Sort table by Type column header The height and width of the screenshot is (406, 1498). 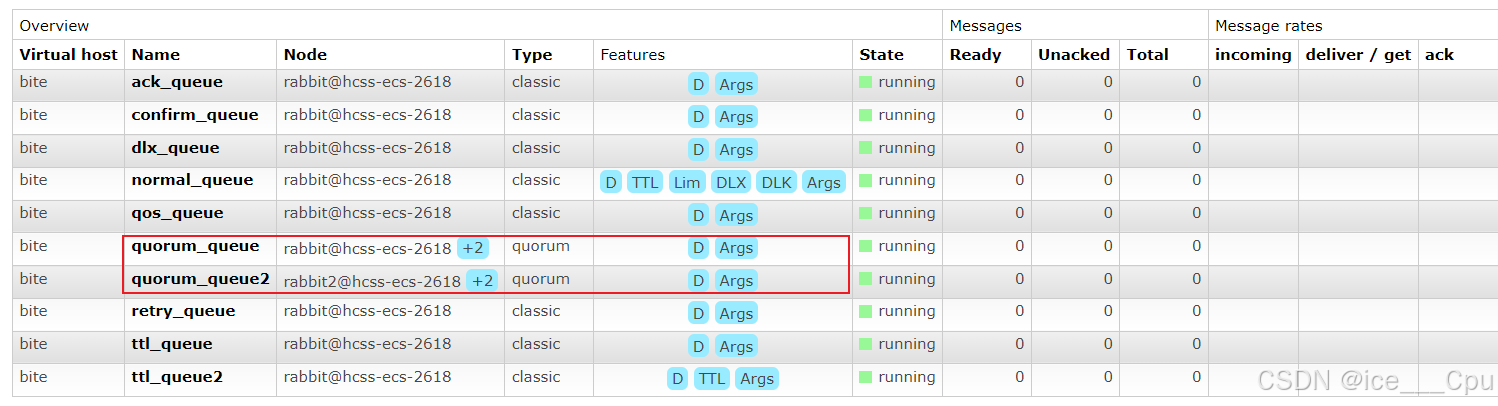(532, 55)
